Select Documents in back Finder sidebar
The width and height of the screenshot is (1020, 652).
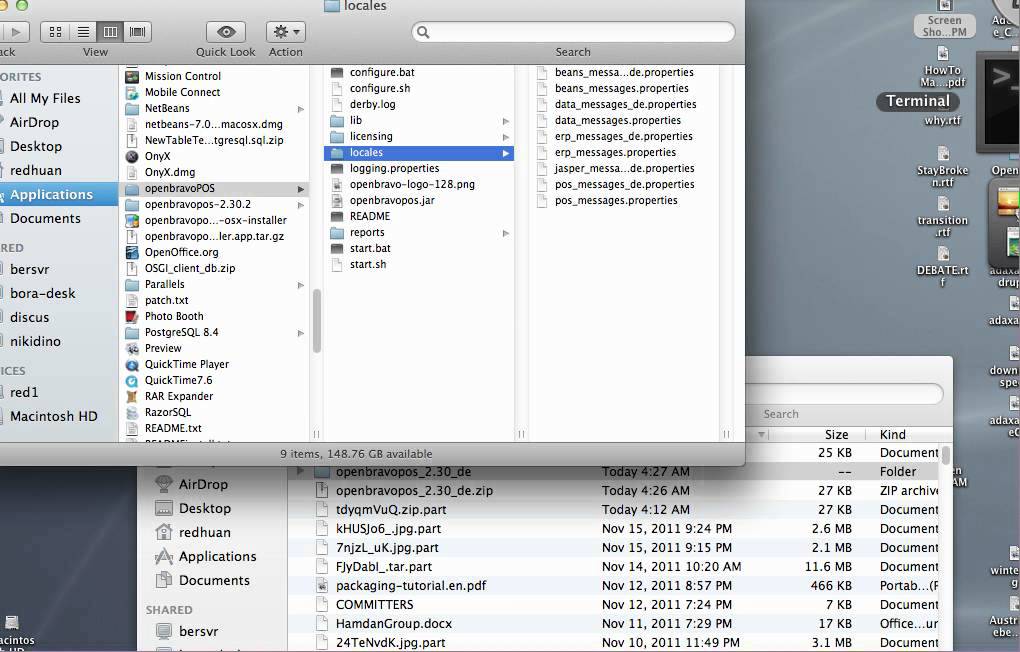tap(214, 581)
